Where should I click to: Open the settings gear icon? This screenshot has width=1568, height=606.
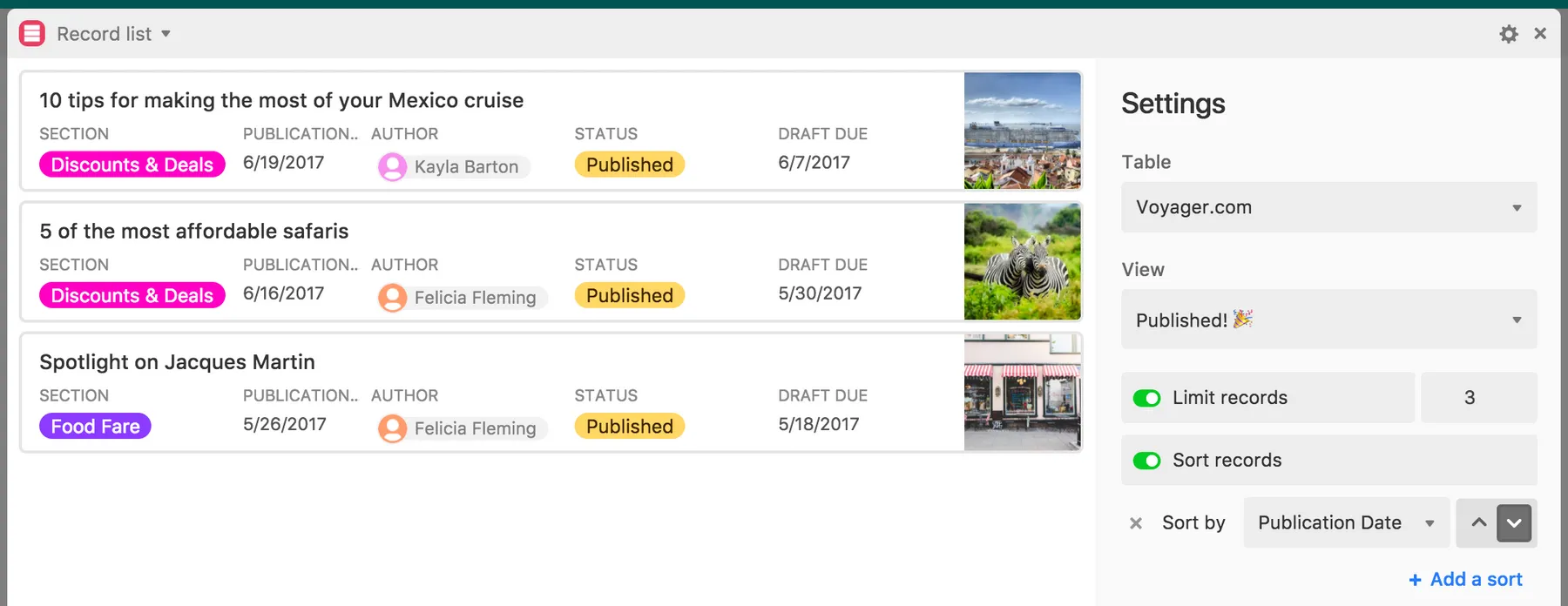(x=1509, y=34)
